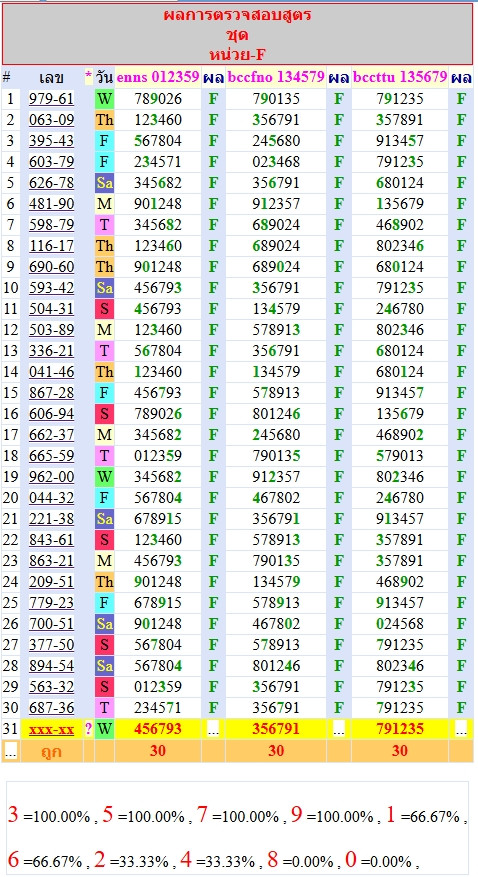
Task: Select the 456793 prediction in row 31
Action: point(158,729)
